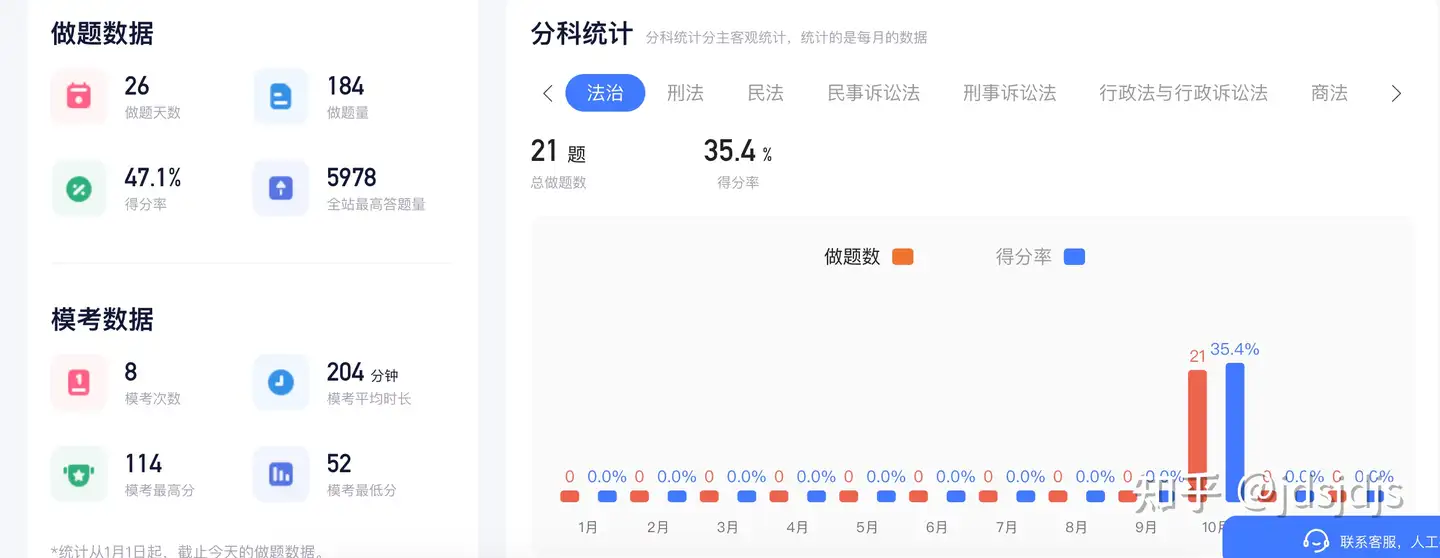Click the blue clock icon for 模考平均时长
1440x558 pixels.
pos(281,383)
